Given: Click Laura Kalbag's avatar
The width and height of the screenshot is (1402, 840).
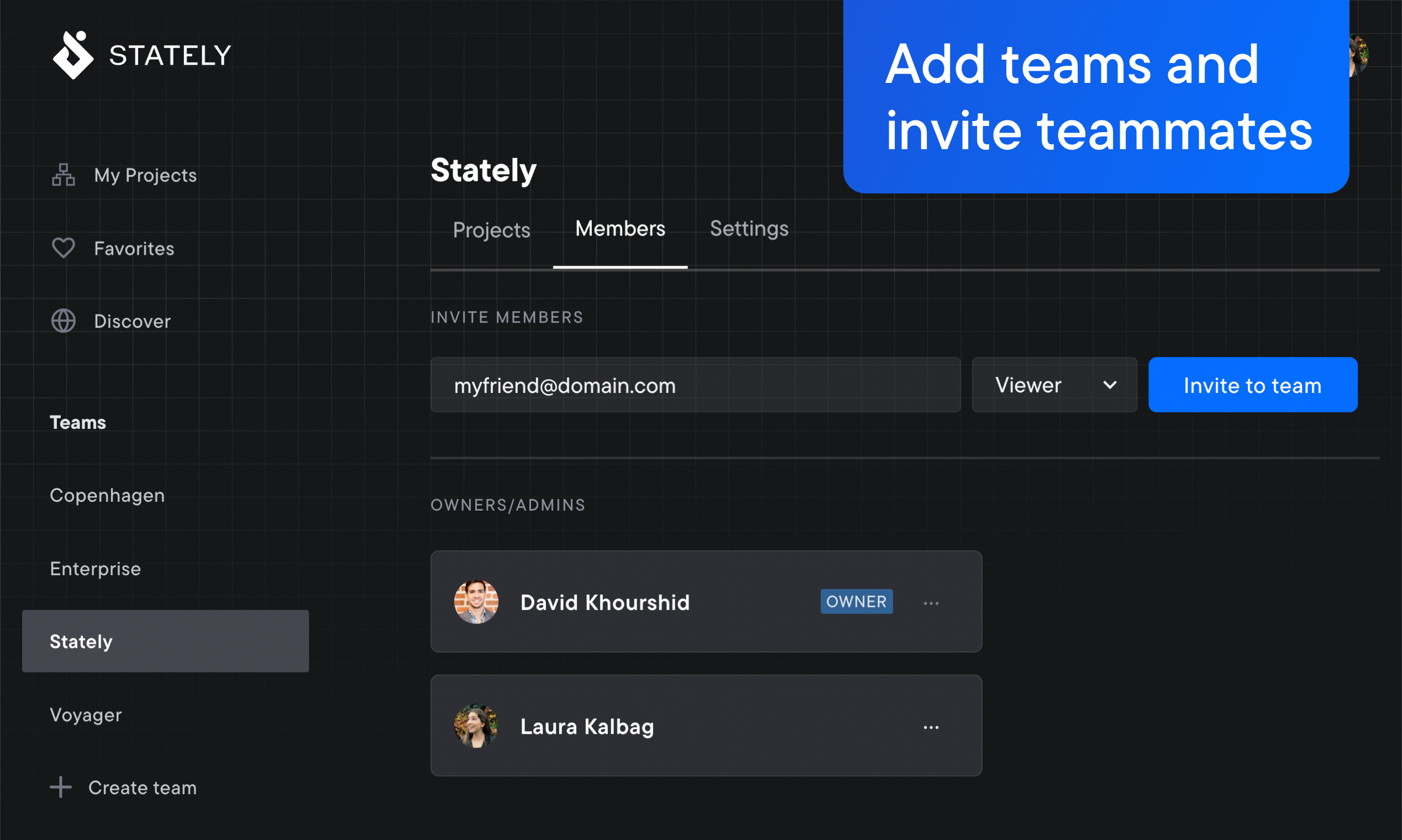Looking at the screenshot, I should click(x=476, y=726).
